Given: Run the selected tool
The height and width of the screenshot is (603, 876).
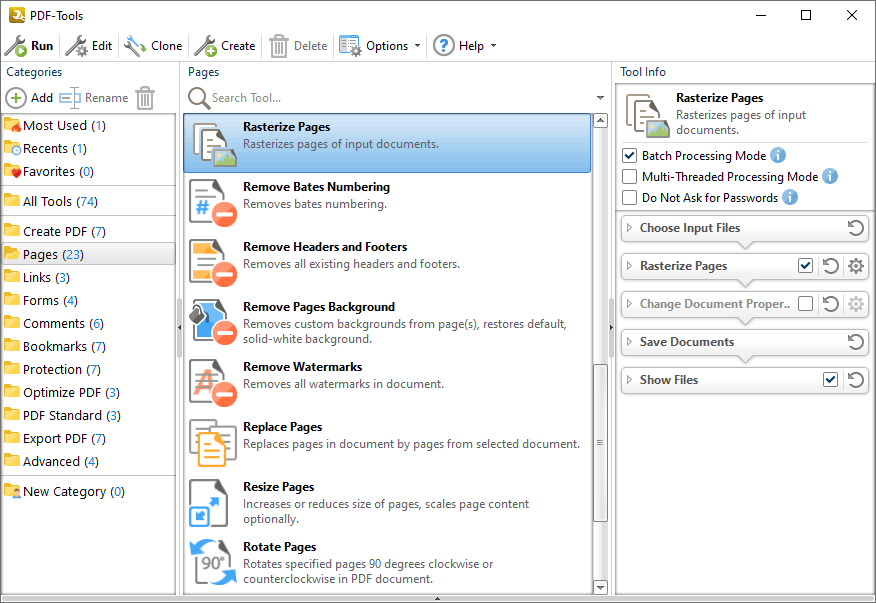Looking at the screenshot, I should 29,46.
